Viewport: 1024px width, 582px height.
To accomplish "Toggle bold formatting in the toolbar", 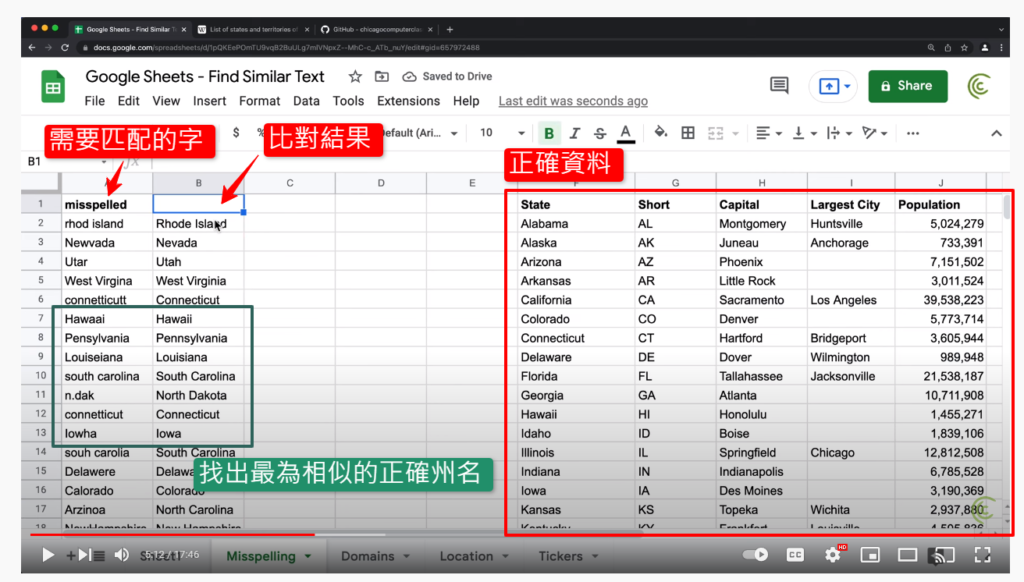I will tap(549, 133).
